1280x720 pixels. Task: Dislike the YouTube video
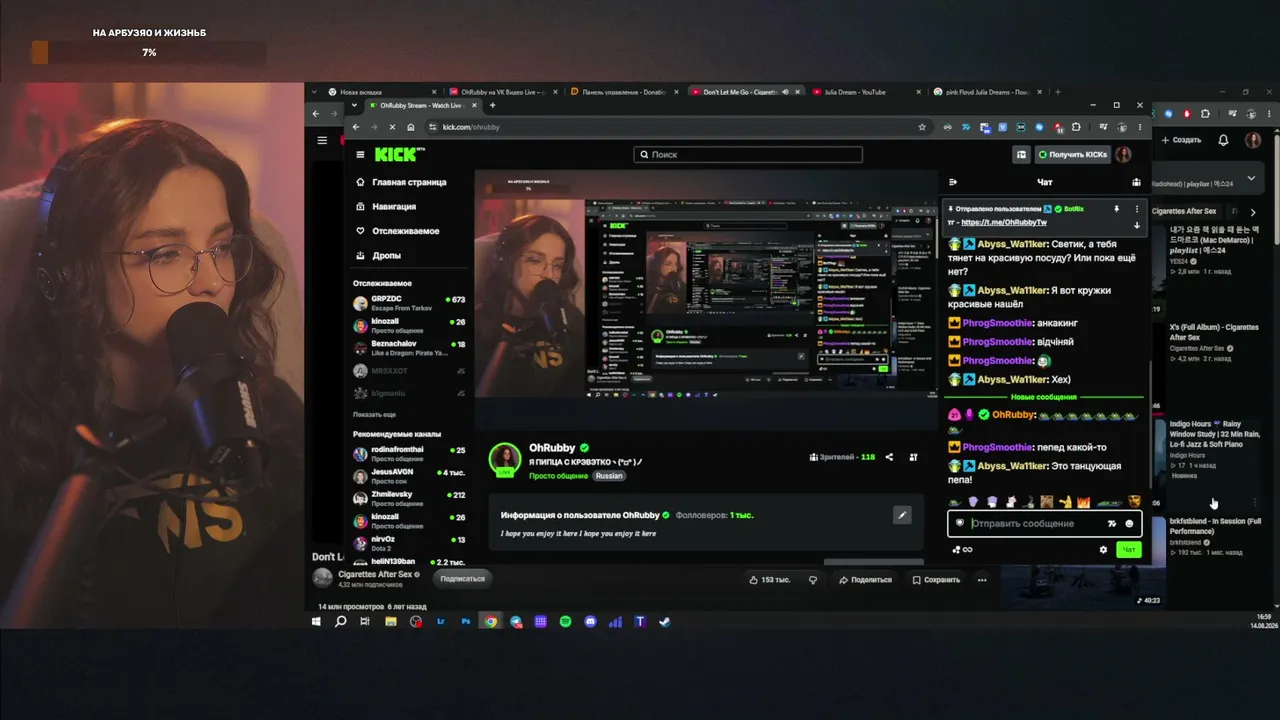tap(813, 580)
